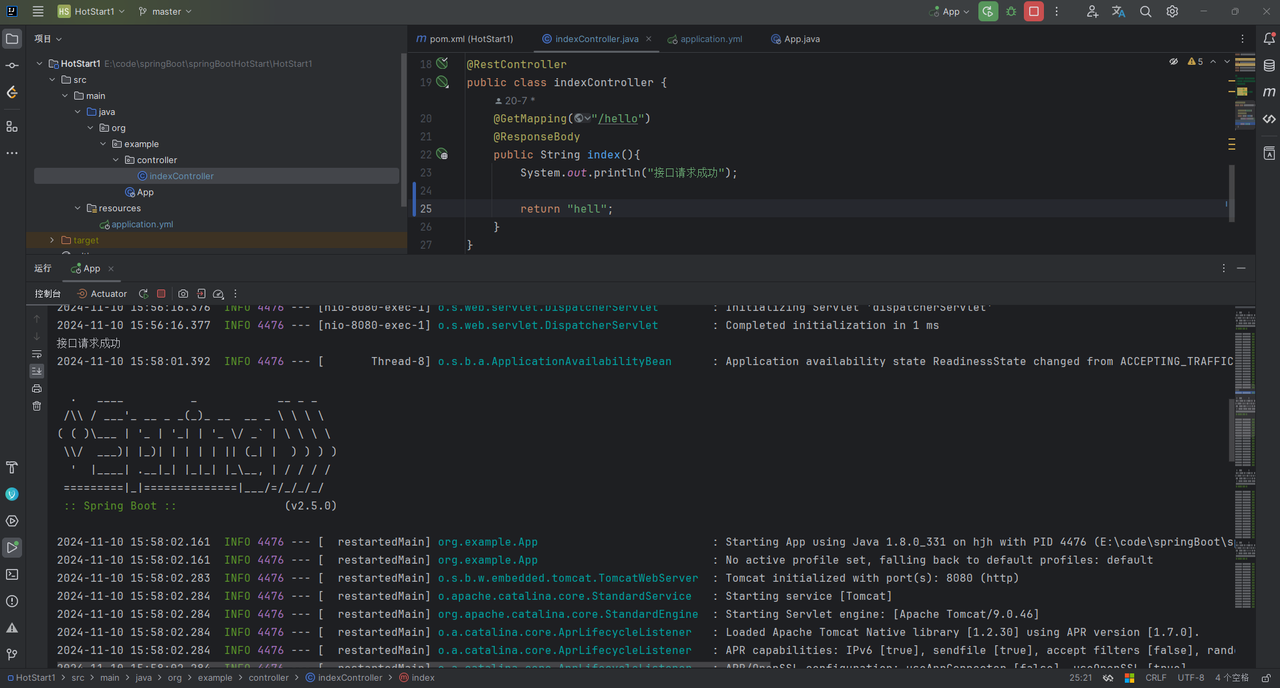Clear console output with trash icon
This screenshot has height=688, width=1280.
coord(37,406)
